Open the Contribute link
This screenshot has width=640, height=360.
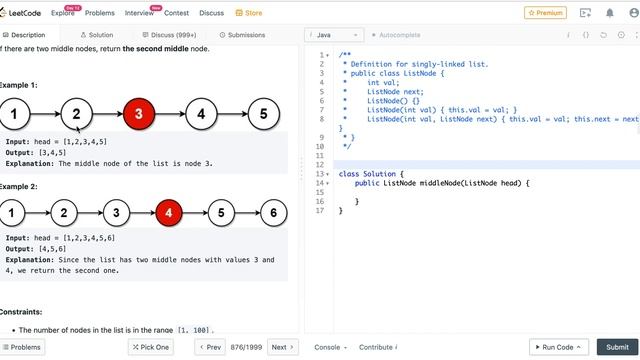coord(378,347)
